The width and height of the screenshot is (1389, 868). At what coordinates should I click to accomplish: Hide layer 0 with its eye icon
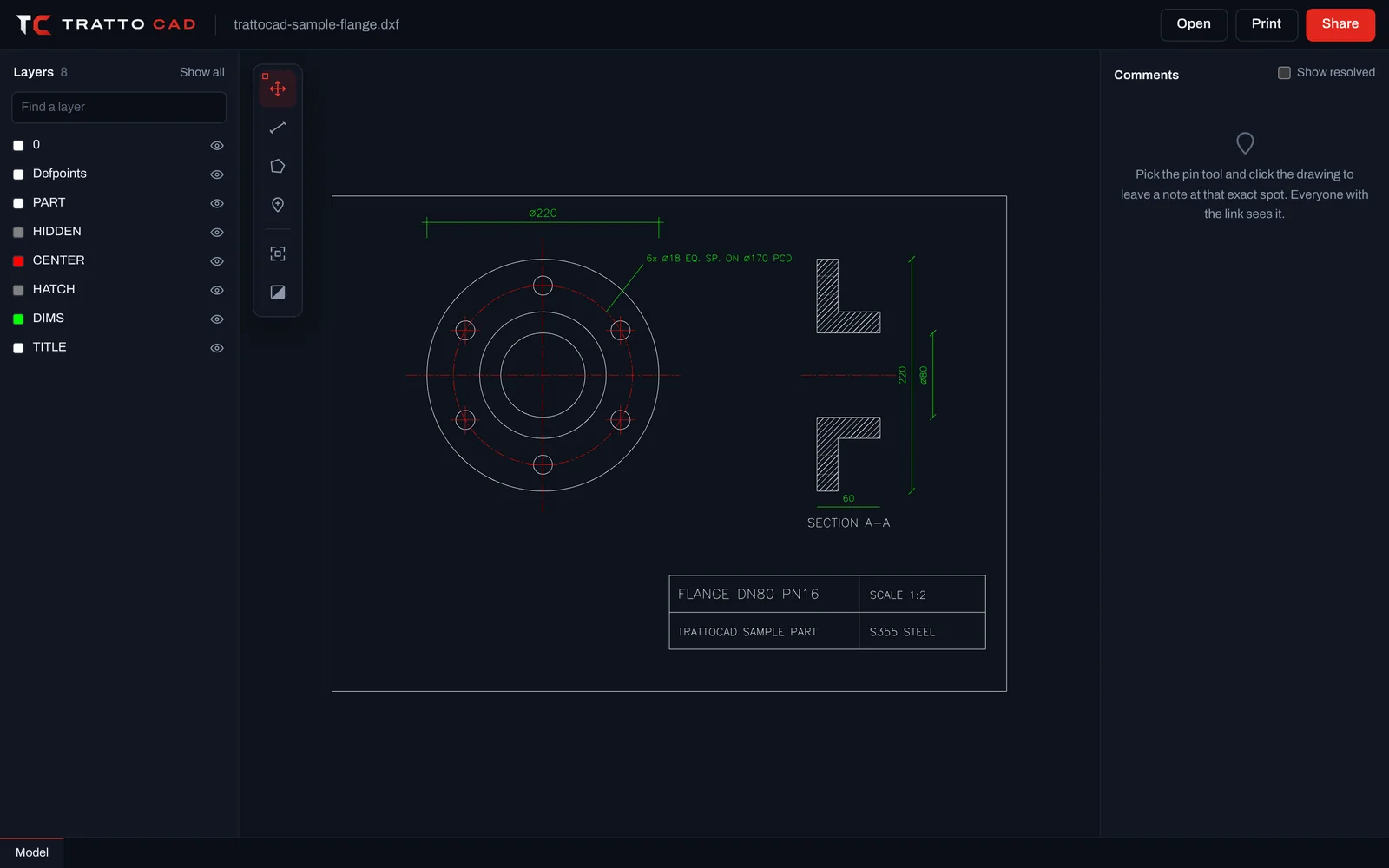tap(217, 146)
